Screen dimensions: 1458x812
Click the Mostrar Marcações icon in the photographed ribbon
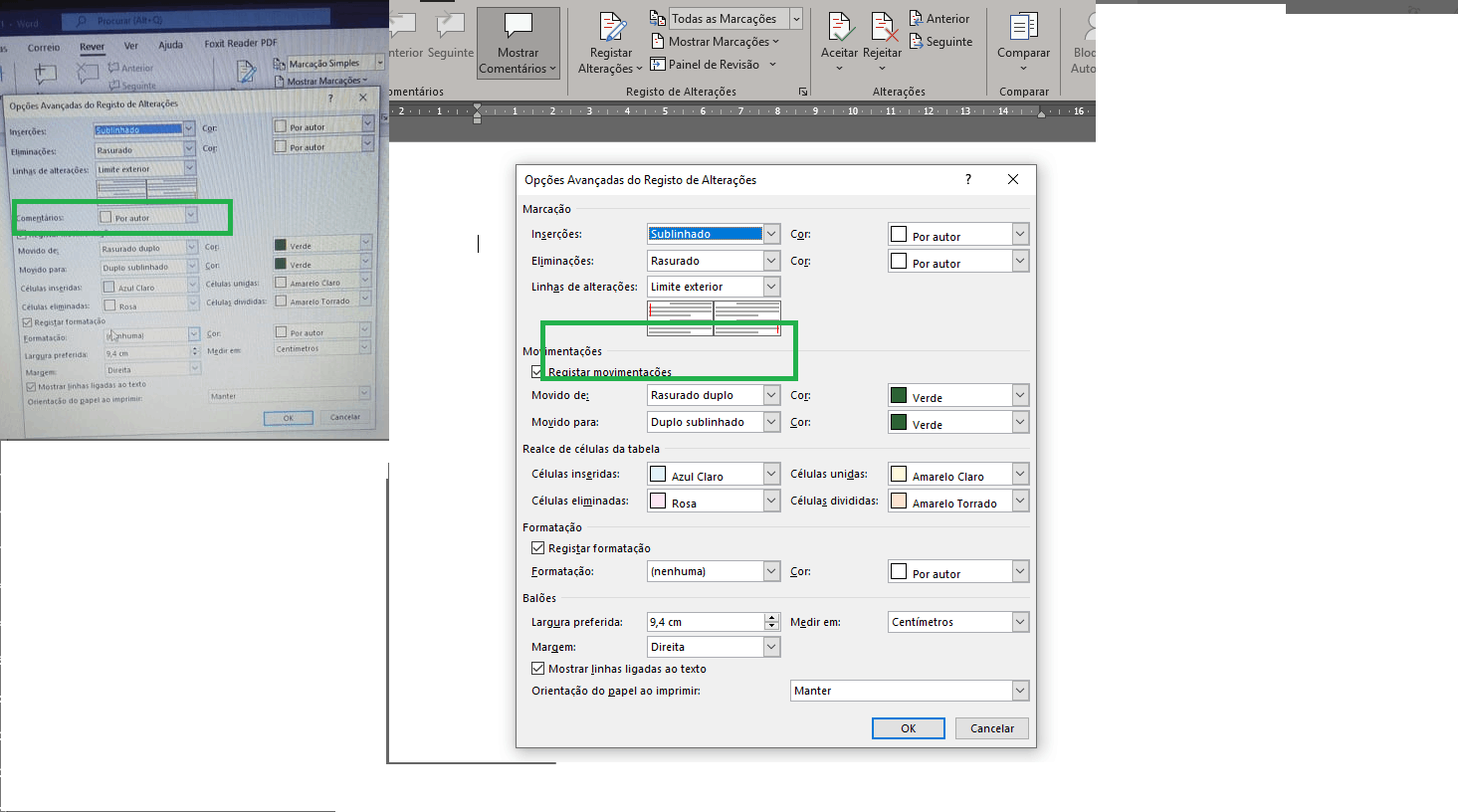(x=280, y=81)
